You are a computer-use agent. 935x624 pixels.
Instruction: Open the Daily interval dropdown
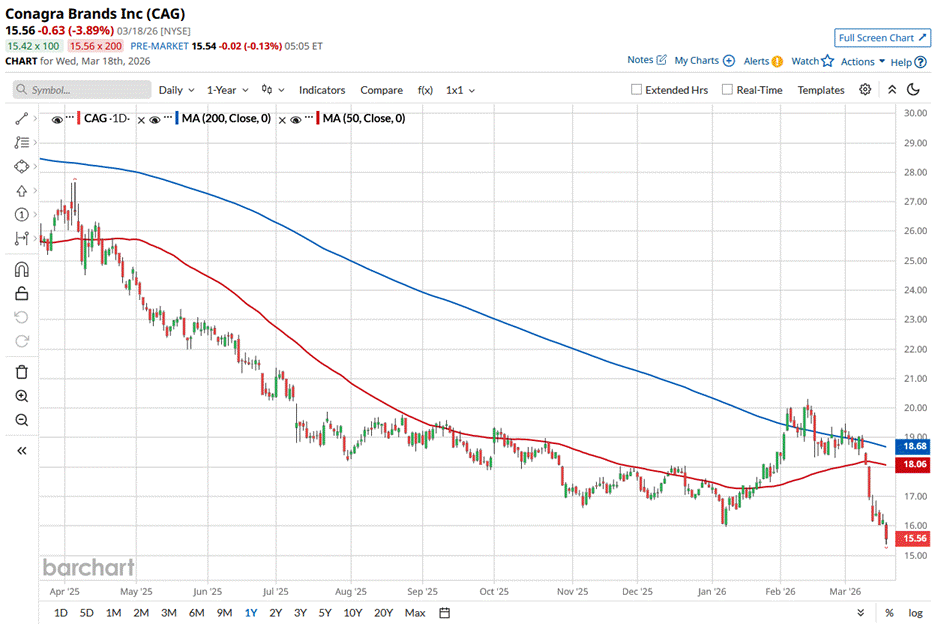177,90
